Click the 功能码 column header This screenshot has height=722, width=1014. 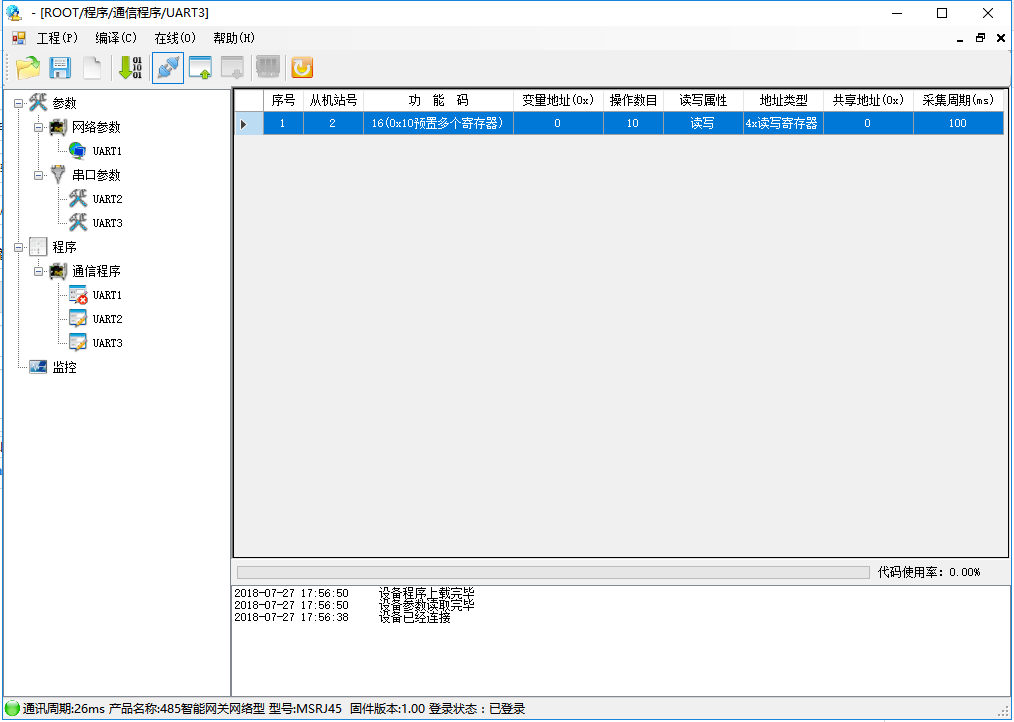438,101
